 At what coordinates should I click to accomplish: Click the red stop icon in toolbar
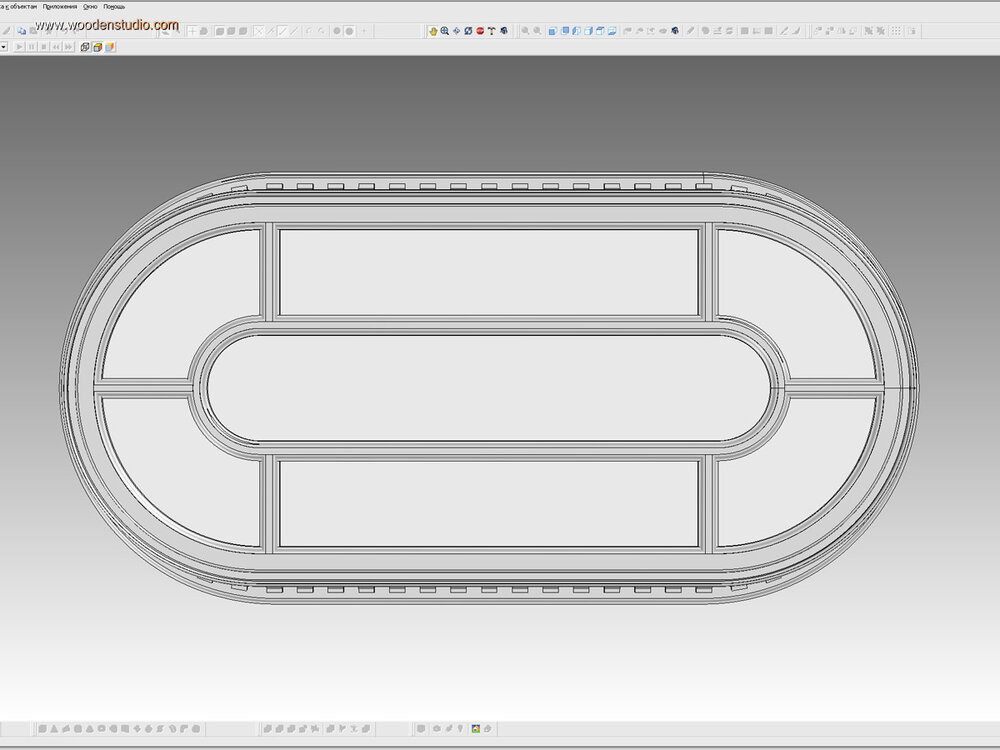tap(480, 31)
